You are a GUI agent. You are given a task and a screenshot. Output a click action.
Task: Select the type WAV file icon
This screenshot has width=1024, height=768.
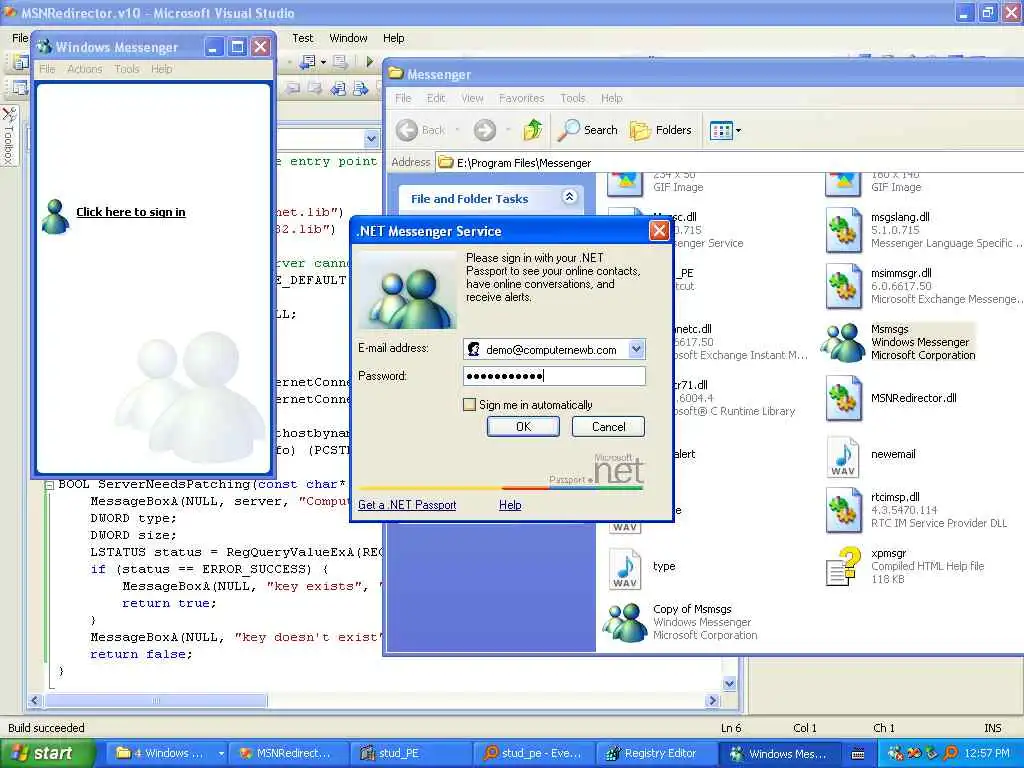625,569
